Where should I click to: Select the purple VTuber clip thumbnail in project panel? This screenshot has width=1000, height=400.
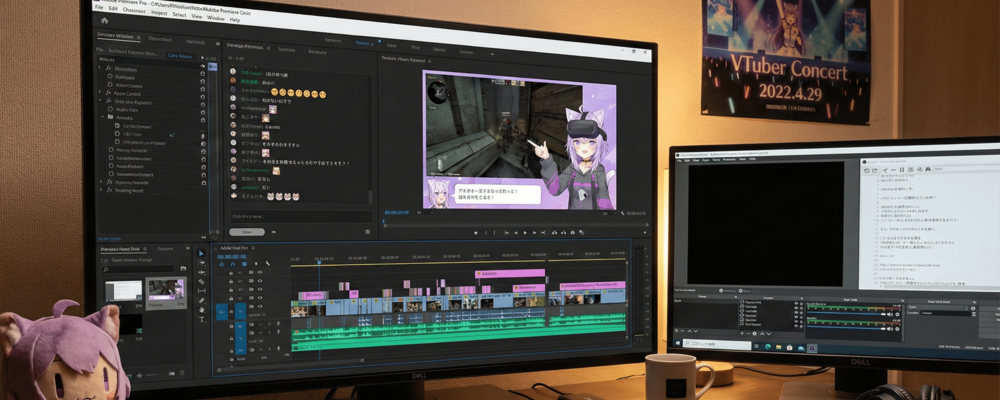point(166,293)
